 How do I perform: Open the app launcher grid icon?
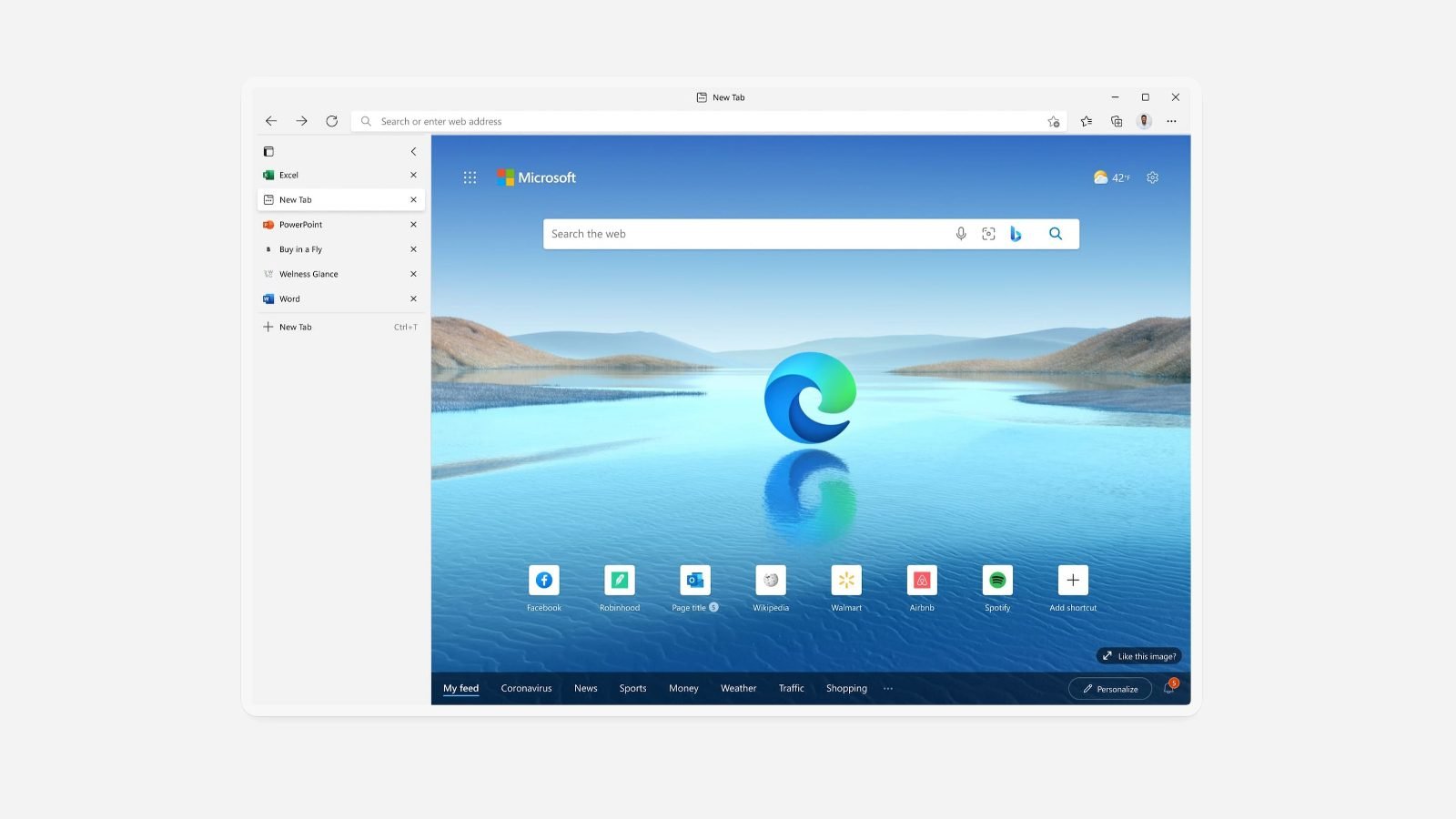[x=470, y=177]
